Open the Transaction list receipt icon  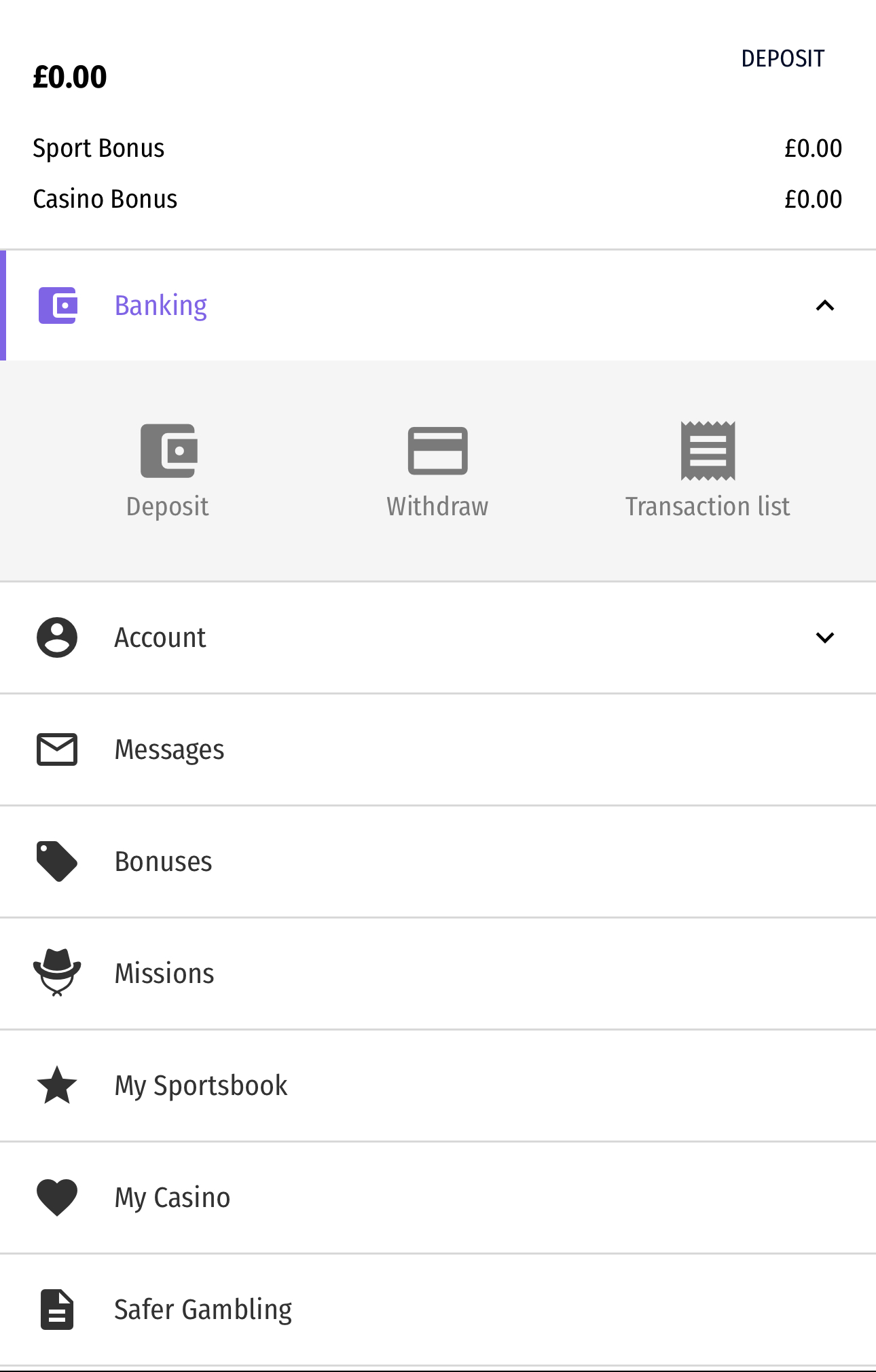tap(708, 451)
